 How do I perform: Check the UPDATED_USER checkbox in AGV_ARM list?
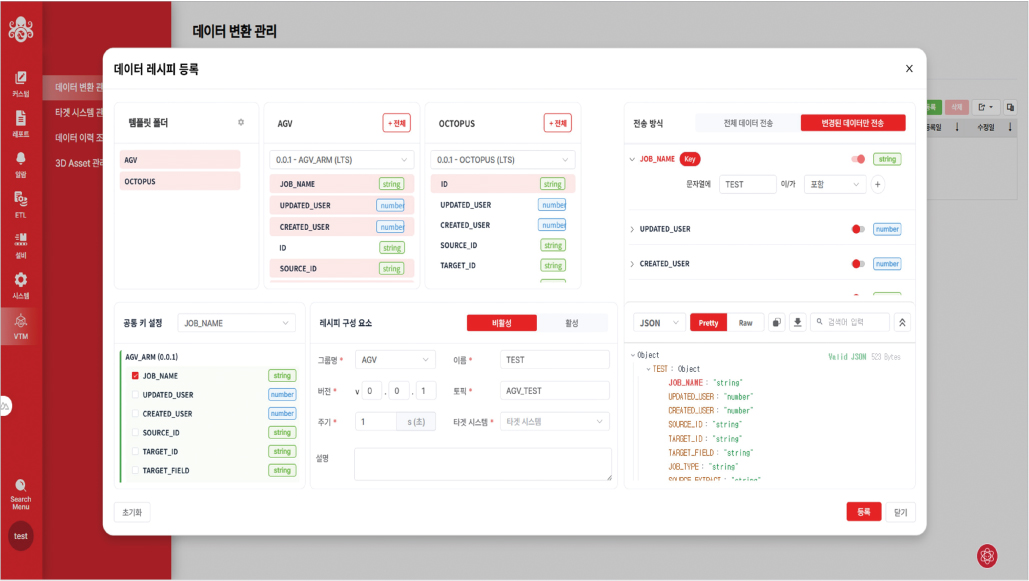[135, 395]
